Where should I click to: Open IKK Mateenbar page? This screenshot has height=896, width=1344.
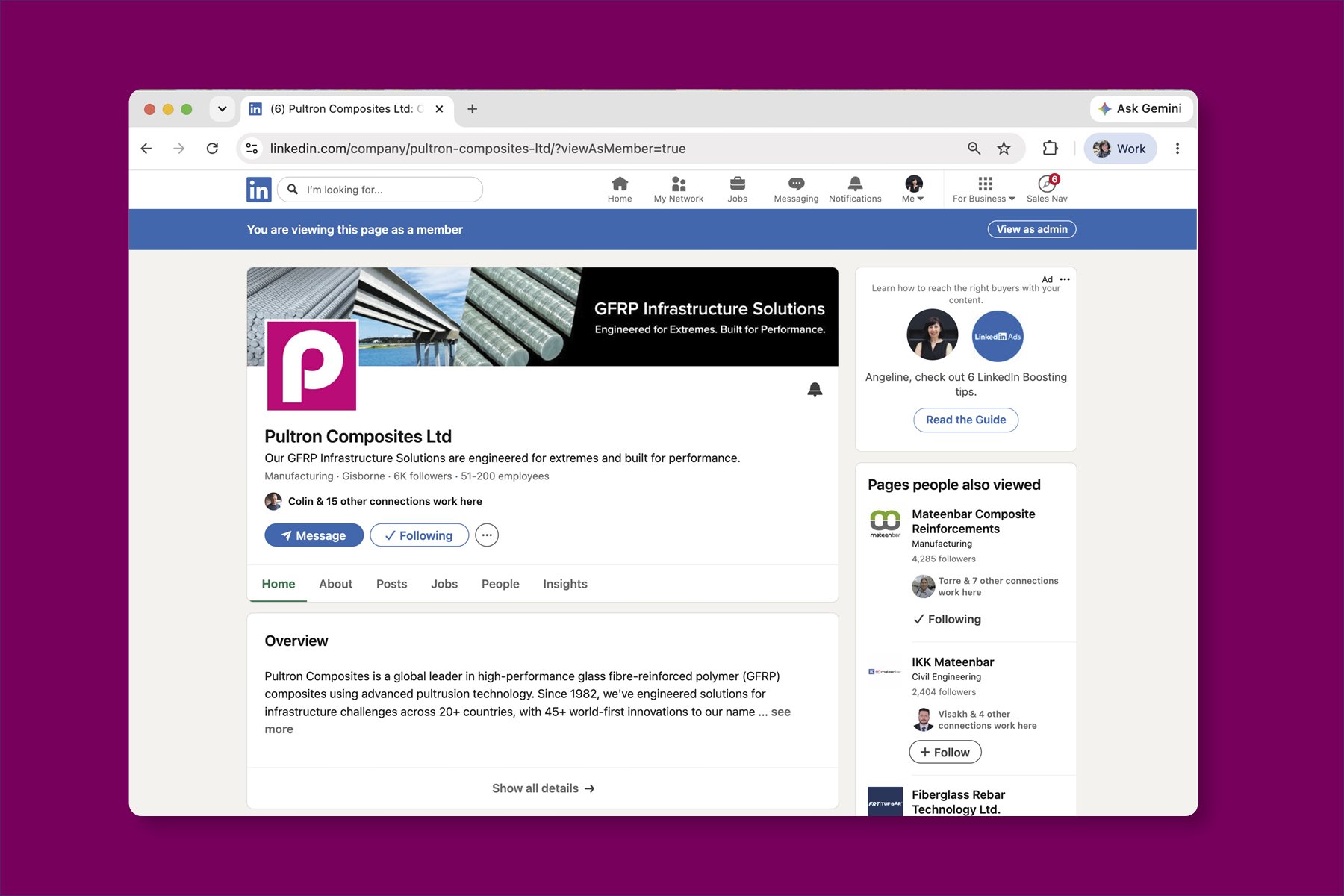point(953,662)
